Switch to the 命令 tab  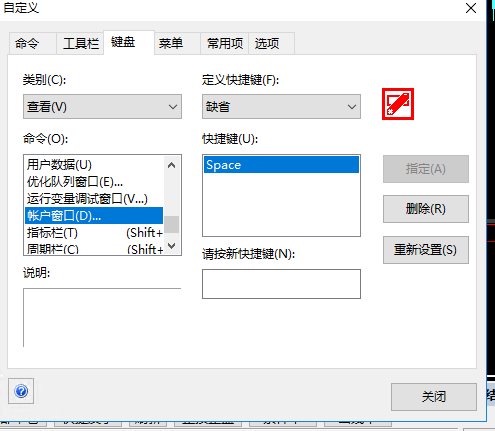point(32,43)
